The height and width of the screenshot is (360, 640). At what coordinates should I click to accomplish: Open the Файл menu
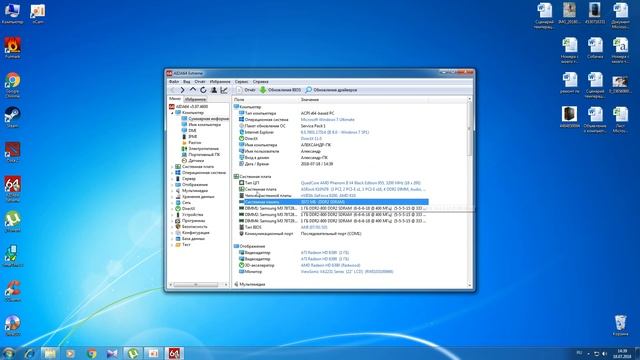point(174,82)
